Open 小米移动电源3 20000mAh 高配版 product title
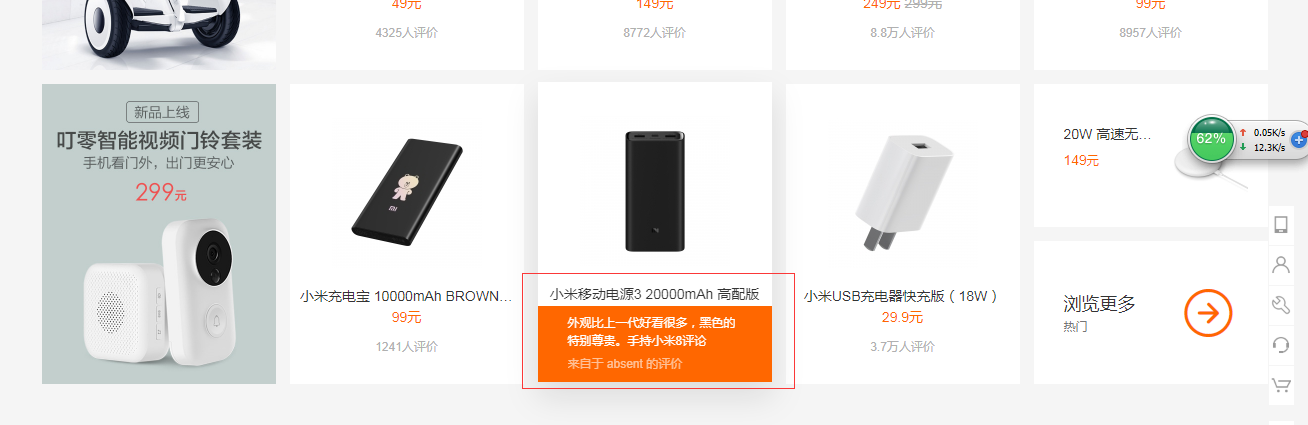Image resolution: width=1308 pixels, height=425 pixels. [x=654, y=294]
